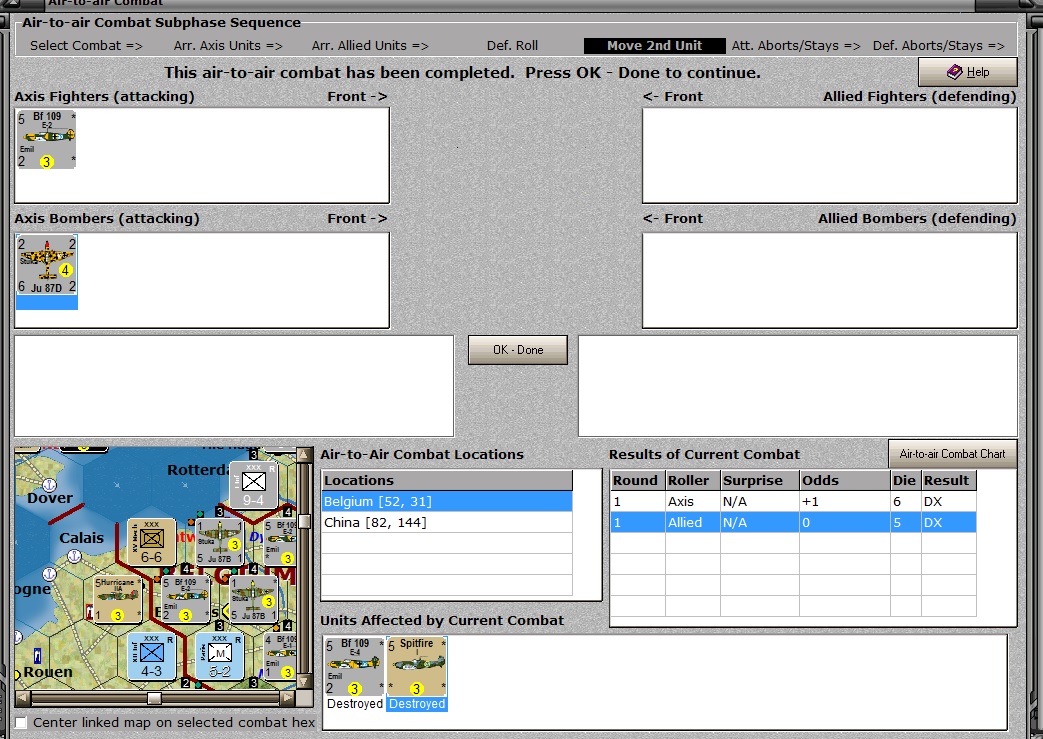
Task: Click the 9-4 infantry counter near Rotterdam
Action: [x=253, y=485]
